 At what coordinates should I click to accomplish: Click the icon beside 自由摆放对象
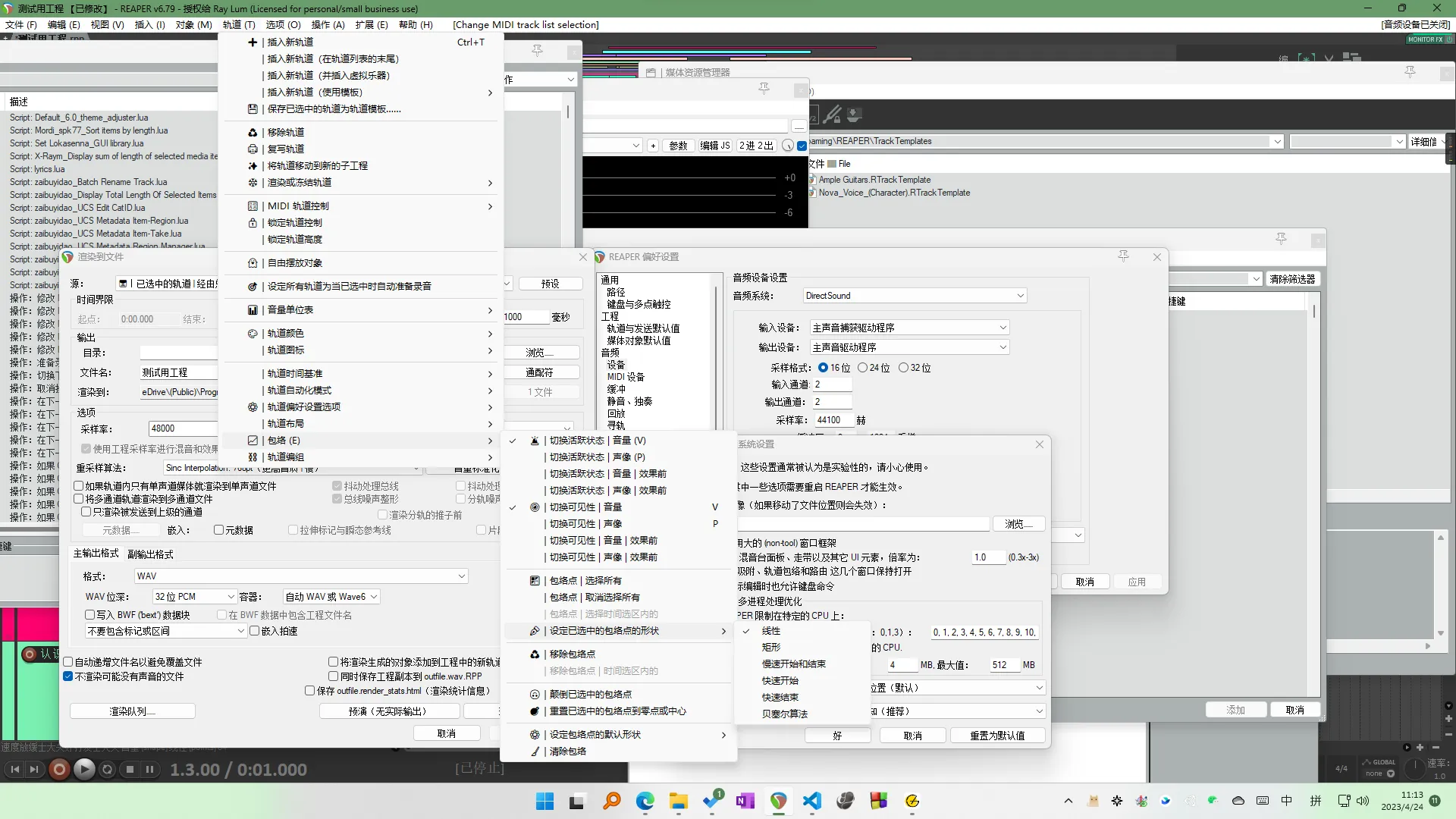pyautogui.click(x=253, y=263)
